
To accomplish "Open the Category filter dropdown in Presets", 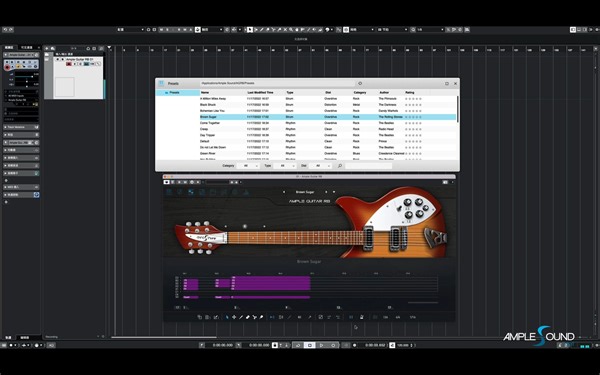I will coord(248,166).
